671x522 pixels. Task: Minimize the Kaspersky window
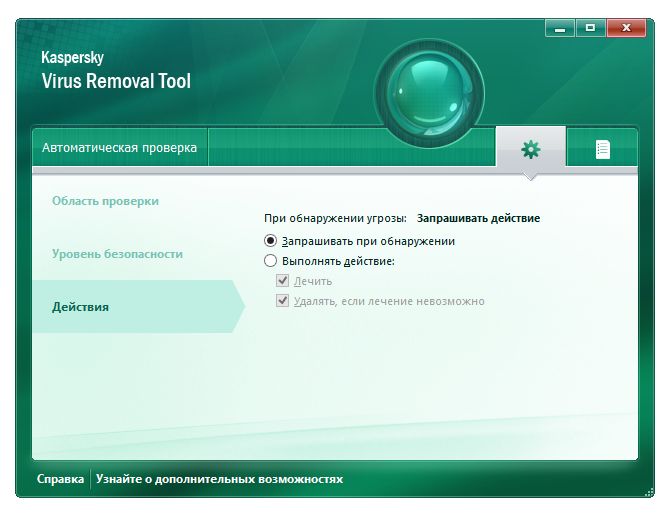tap(560, 28)
